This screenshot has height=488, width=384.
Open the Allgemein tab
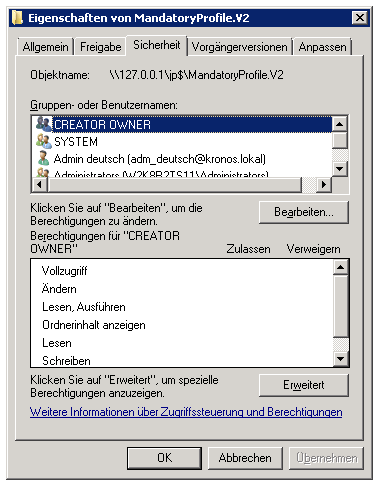45,47
